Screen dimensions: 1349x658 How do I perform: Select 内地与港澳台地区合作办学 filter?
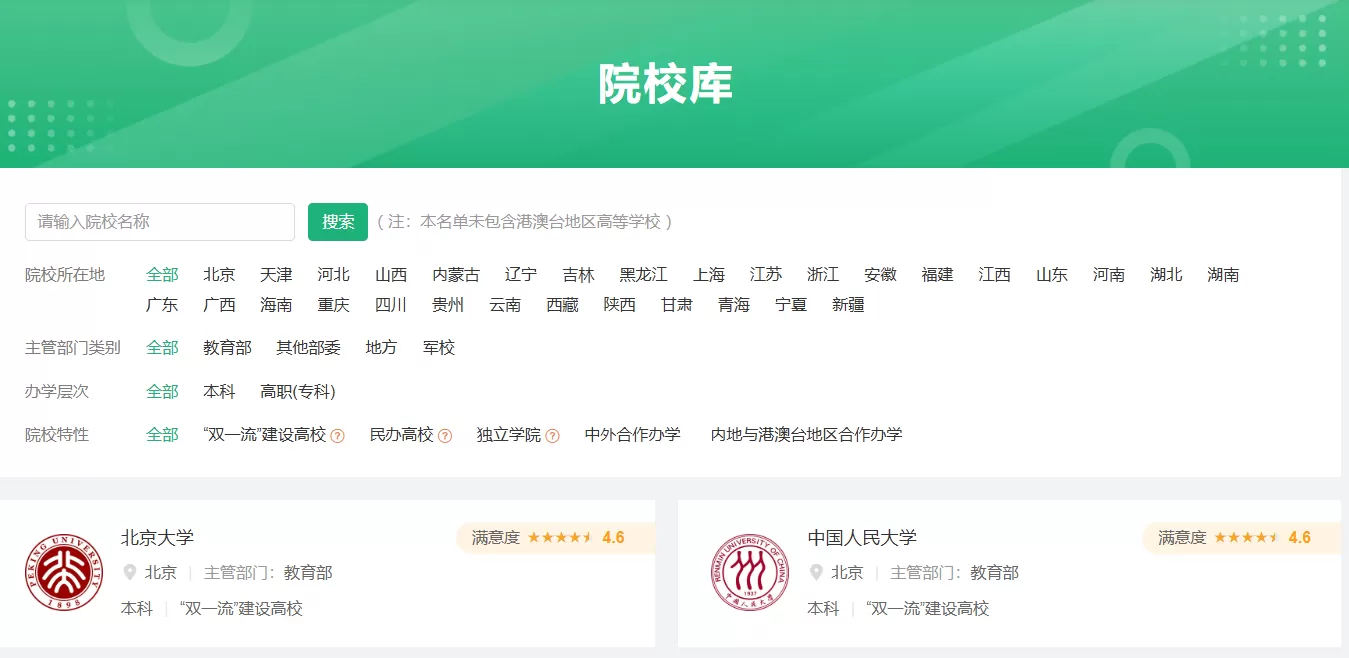point(806,435)
